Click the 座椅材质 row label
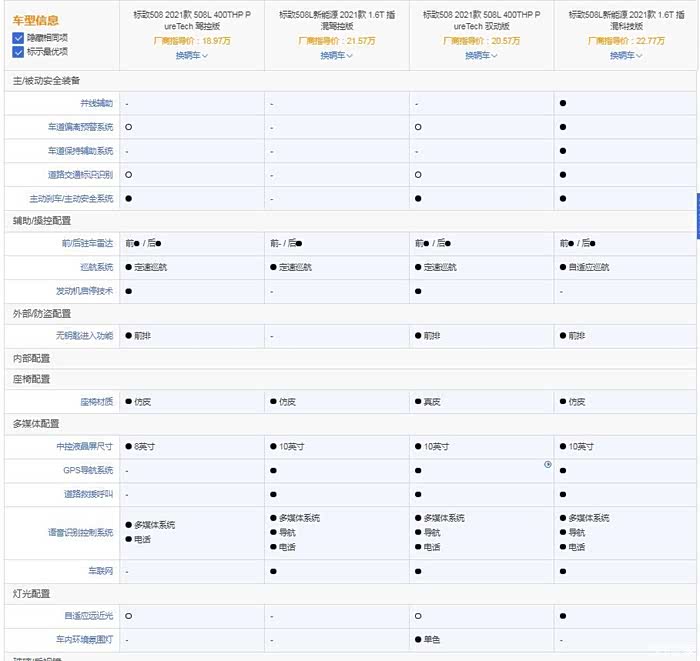Viewport: 700px width, 661px height. pyautogui.click(x=96, y=402)
